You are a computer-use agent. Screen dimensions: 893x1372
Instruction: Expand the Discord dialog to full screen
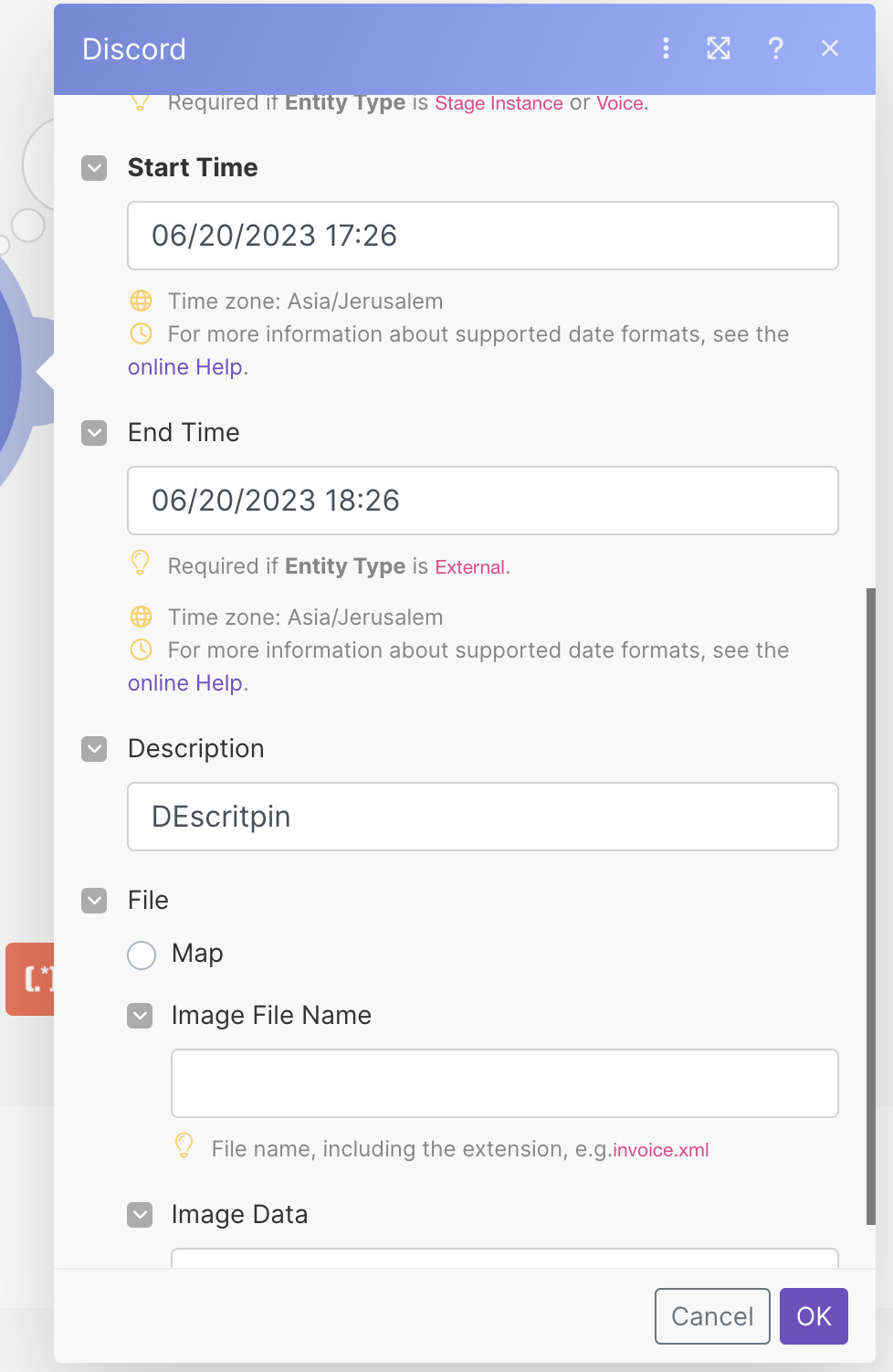pos(719,48)
